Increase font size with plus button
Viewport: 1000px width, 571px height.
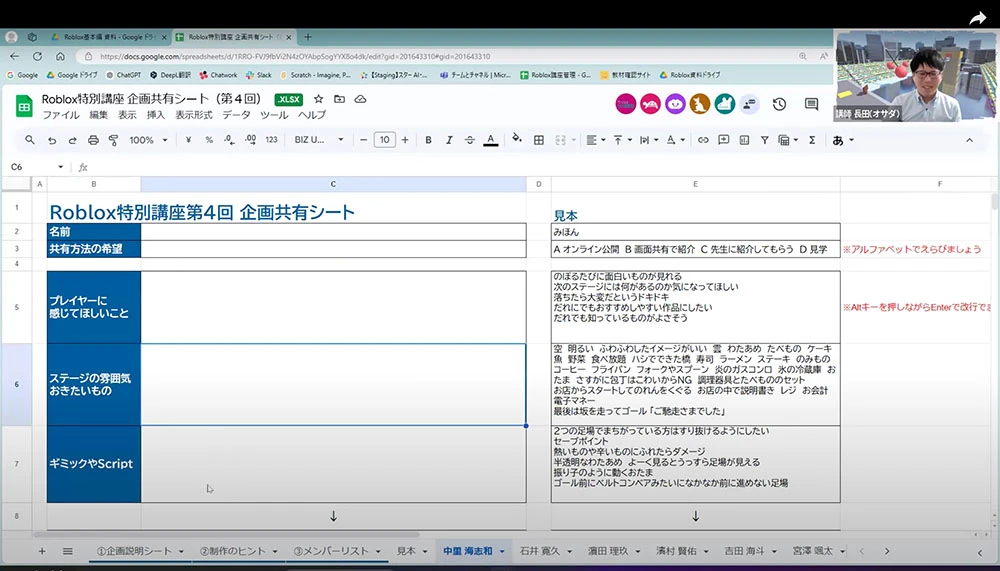[x=405, y=140]
